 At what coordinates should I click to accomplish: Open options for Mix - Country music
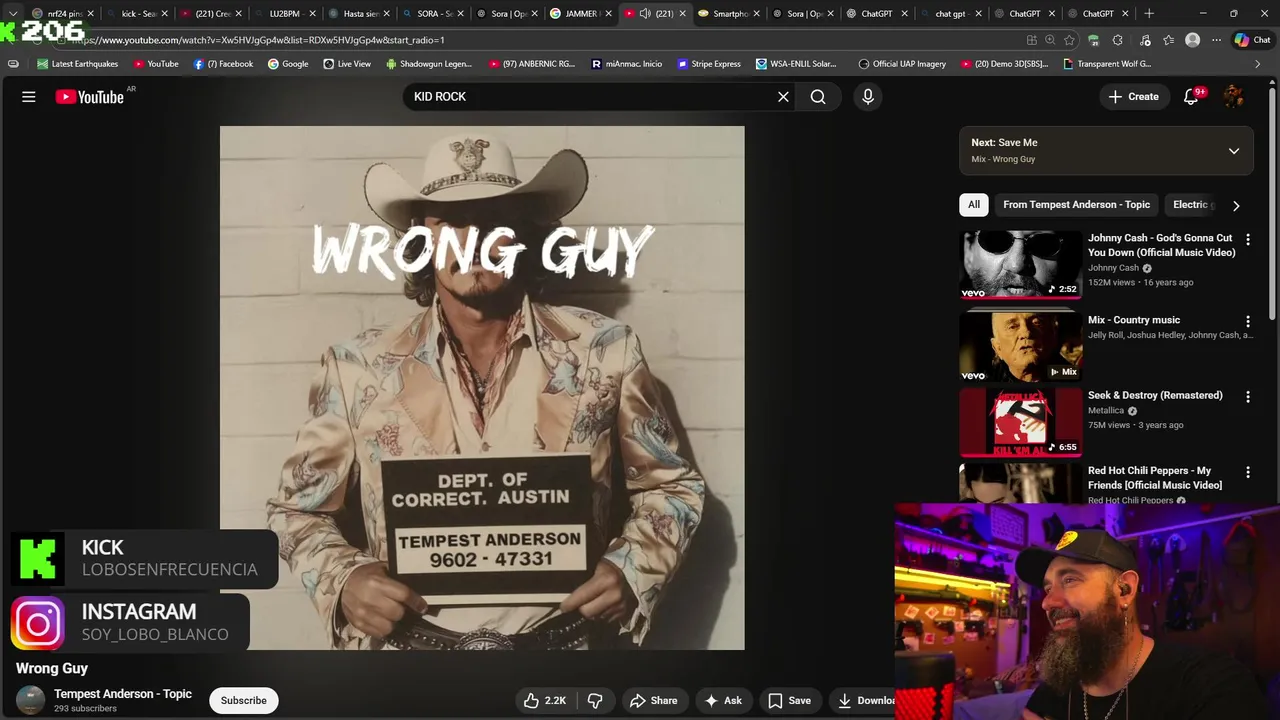point(1248,322)
